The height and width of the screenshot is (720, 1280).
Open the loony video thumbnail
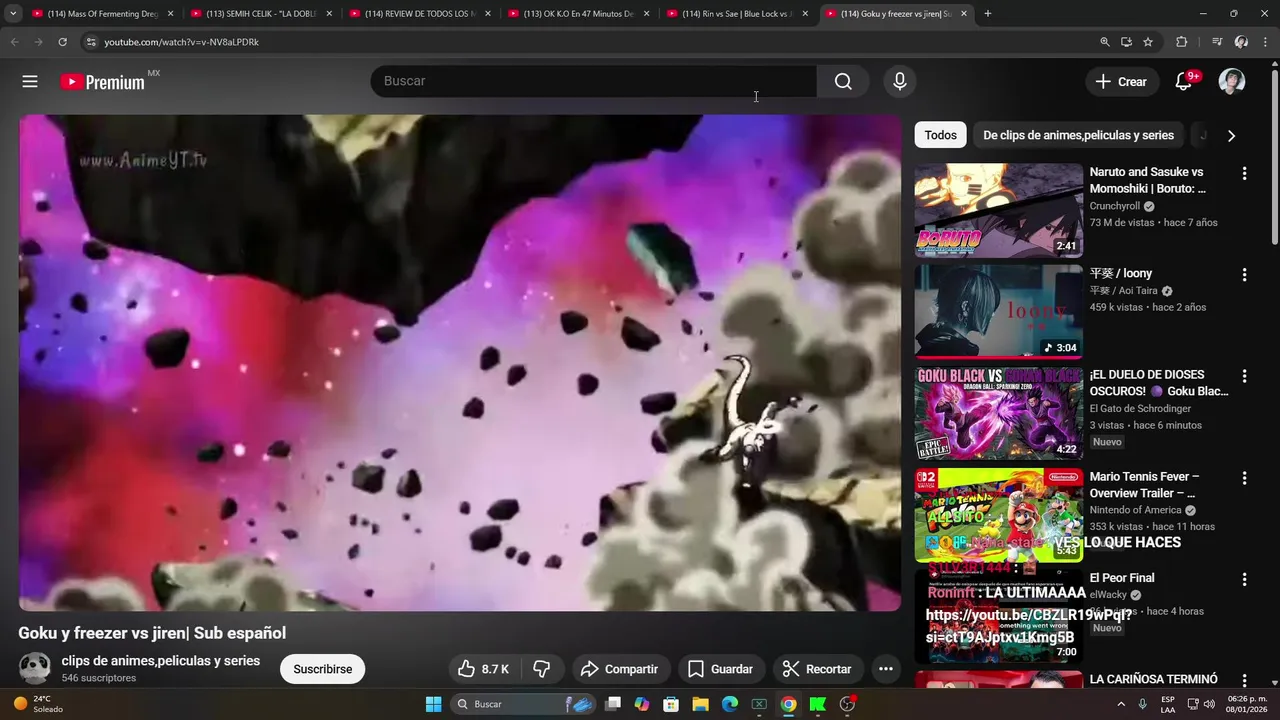click(998, 311)
